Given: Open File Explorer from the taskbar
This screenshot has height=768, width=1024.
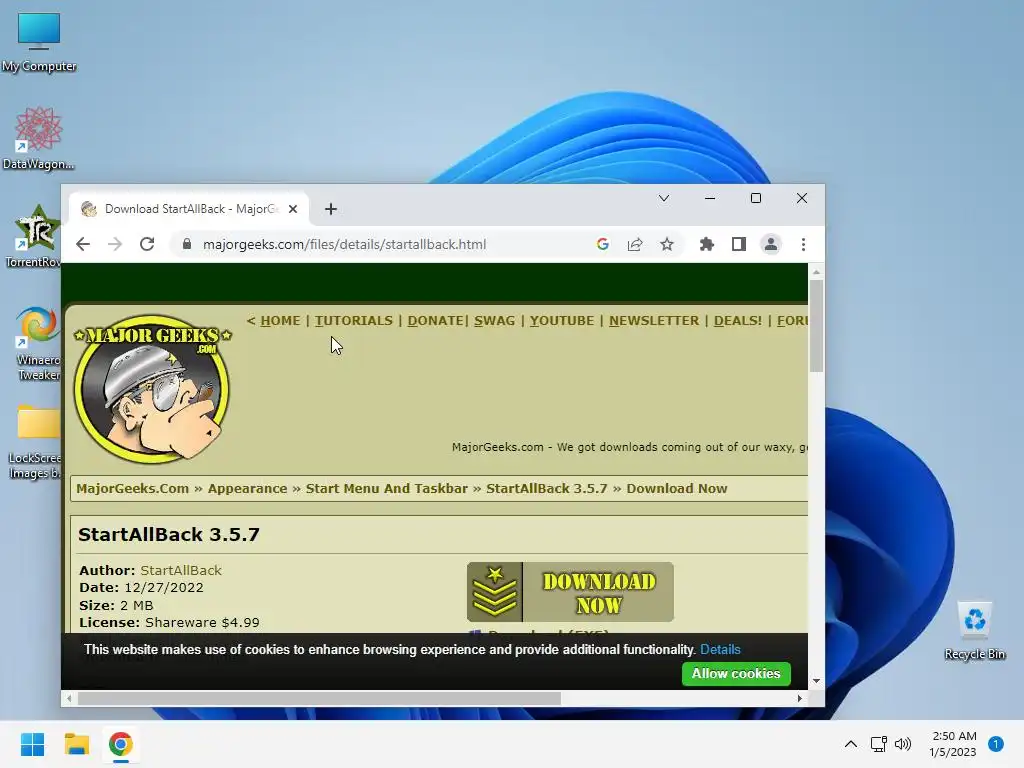Looking at the screenshot, I should click(76, 744).
